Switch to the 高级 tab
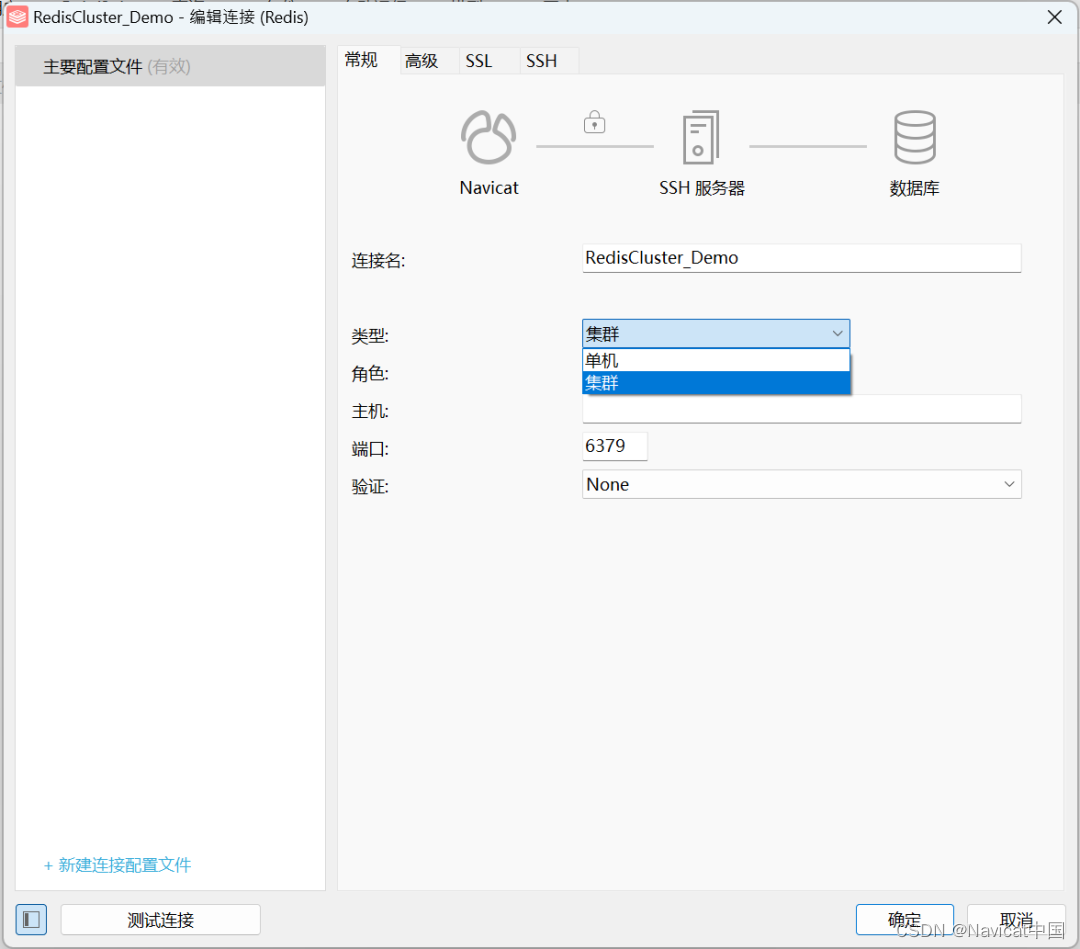Viewport: 1080px width, 949px height. tap(422, 60)
